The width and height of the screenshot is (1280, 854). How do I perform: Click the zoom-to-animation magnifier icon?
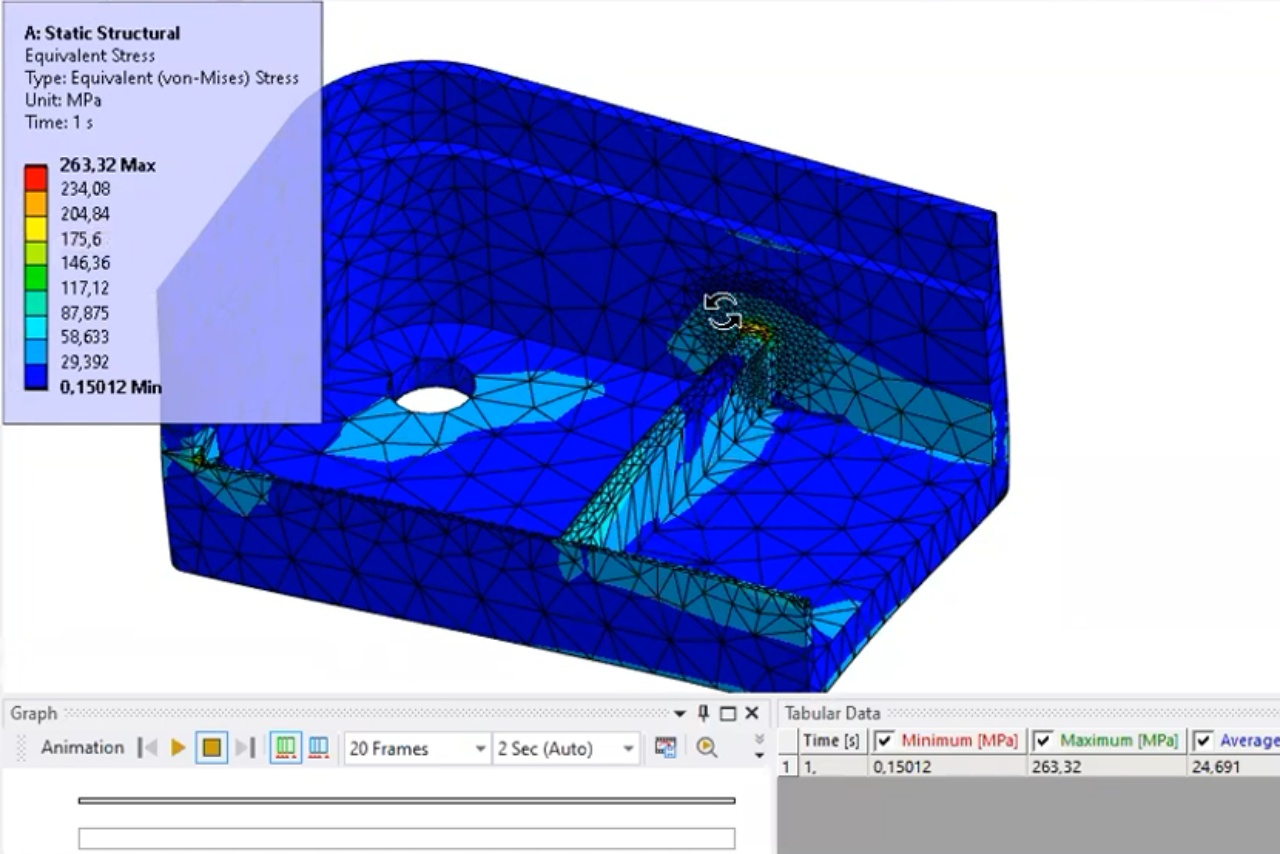707,748
